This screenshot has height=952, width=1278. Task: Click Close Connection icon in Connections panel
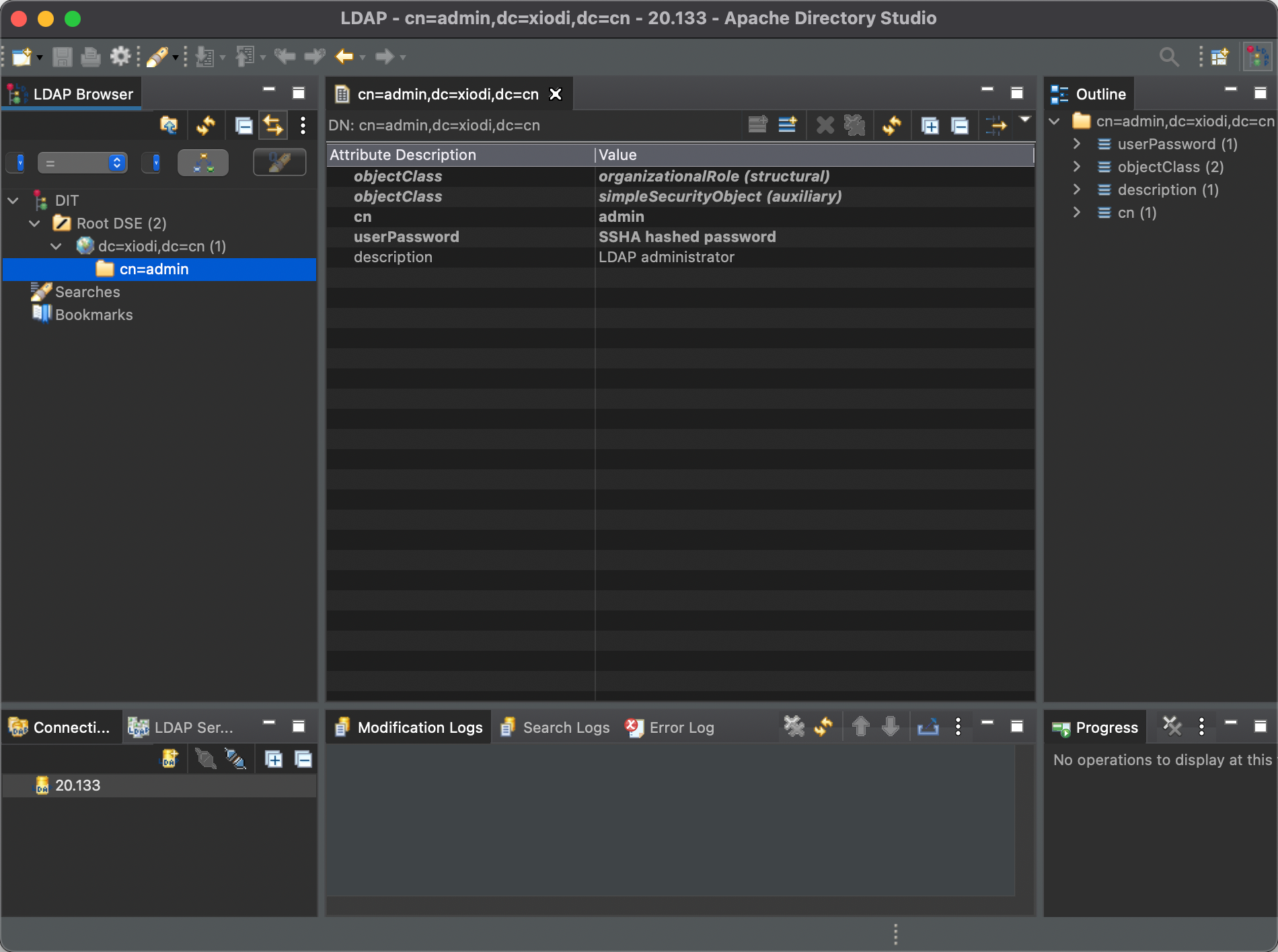tap(235, 759)
